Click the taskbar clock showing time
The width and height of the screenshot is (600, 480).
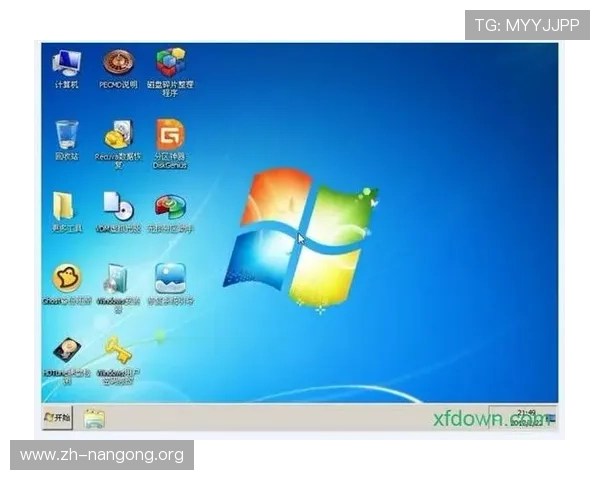click(x=526, y=418)
